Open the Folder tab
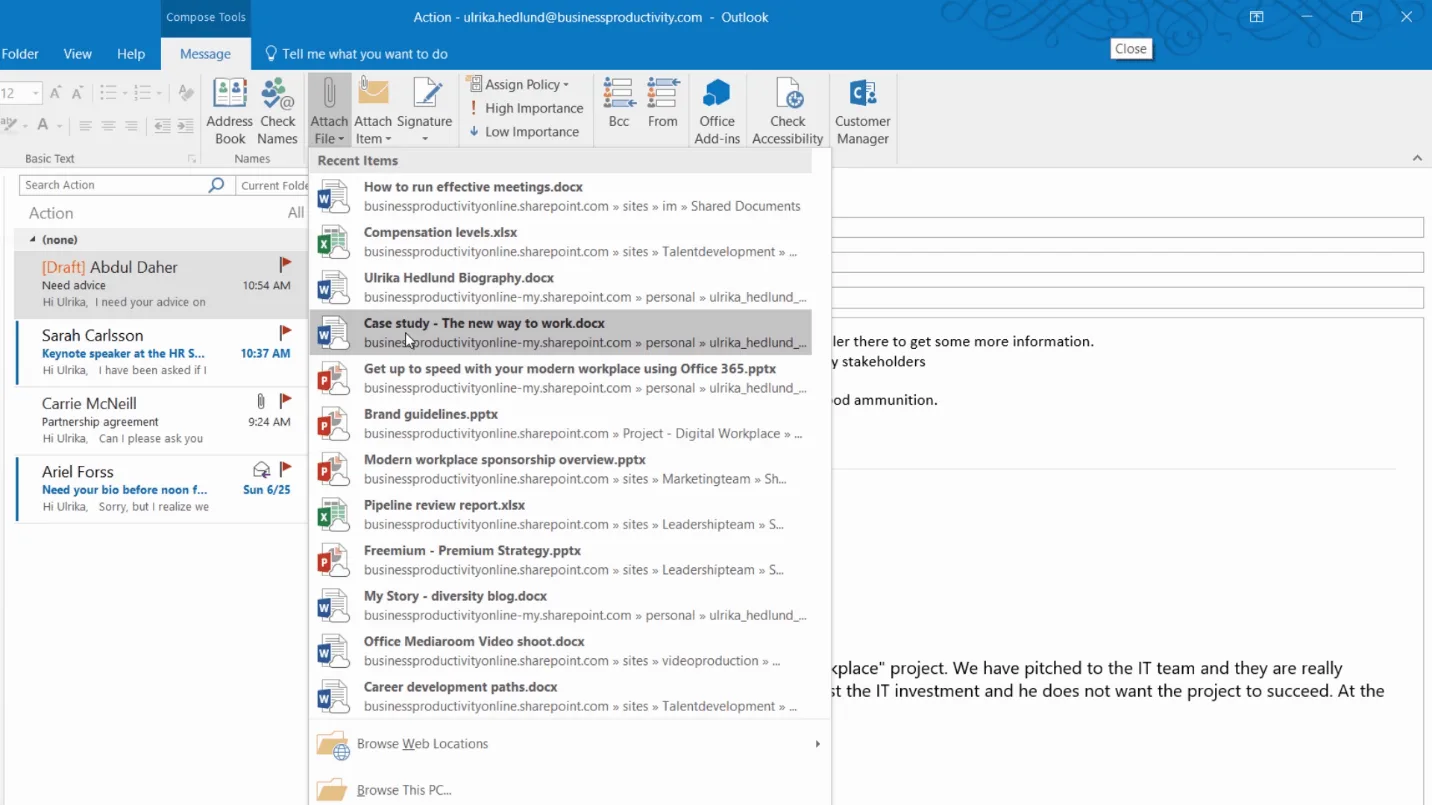Image resolution: width=1432 pixels, height=805 pixels. pyautogui.click(x=20, y=54)
